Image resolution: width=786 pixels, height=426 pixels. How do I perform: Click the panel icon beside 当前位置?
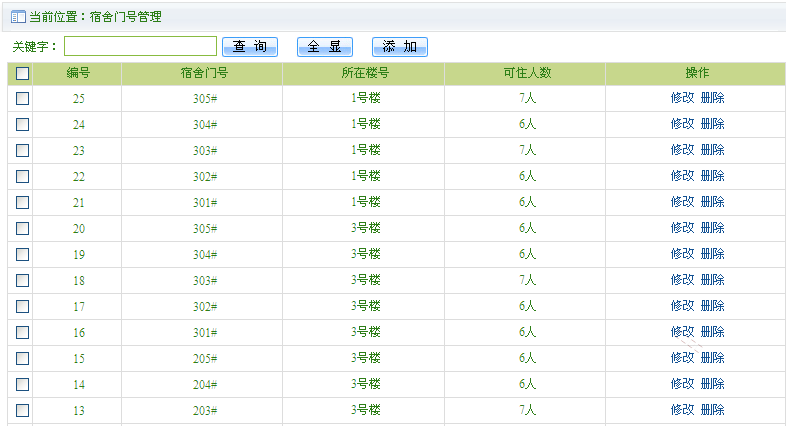coord(18,17)
